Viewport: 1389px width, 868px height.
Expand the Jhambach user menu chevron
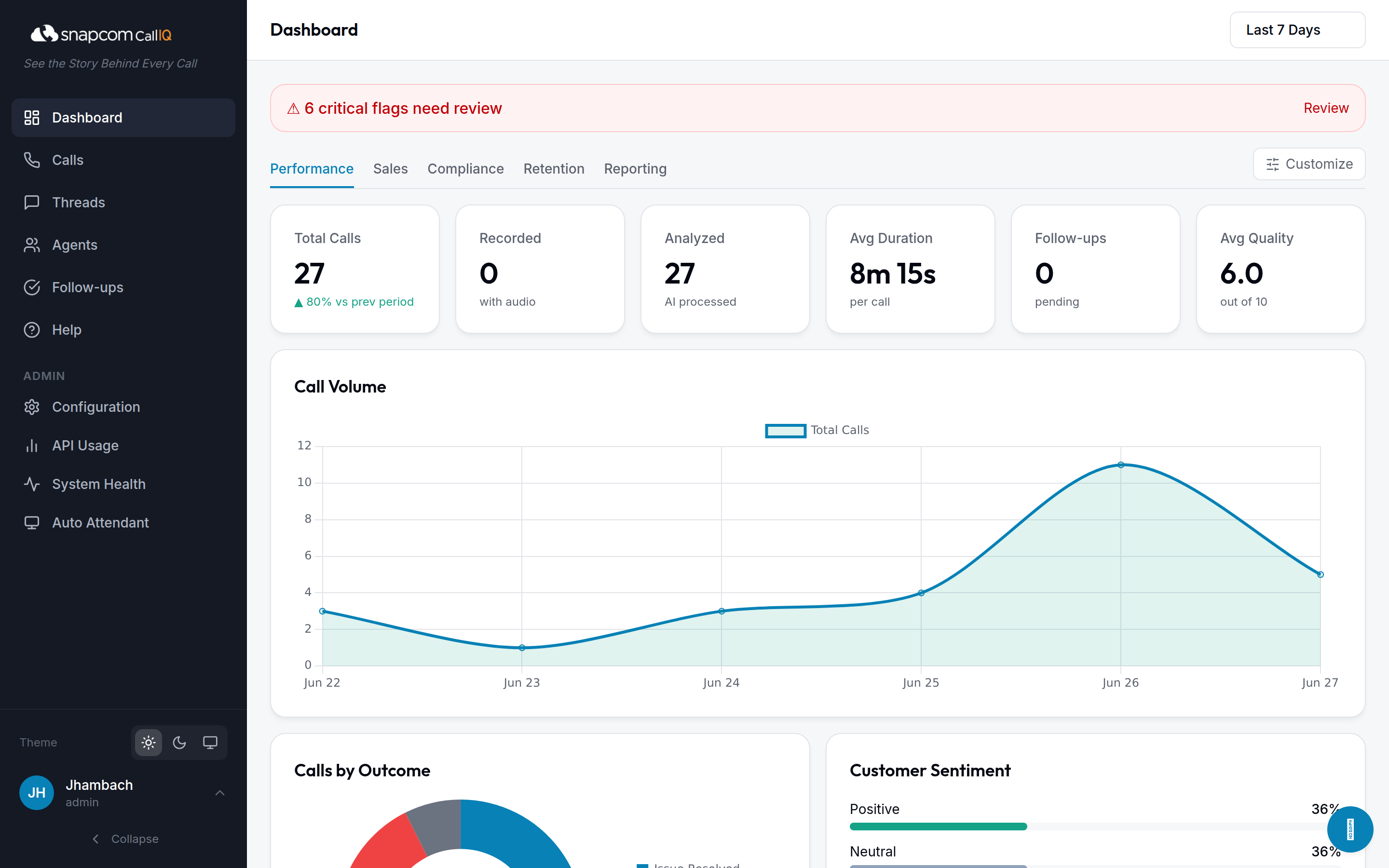[x=220, y=793]
